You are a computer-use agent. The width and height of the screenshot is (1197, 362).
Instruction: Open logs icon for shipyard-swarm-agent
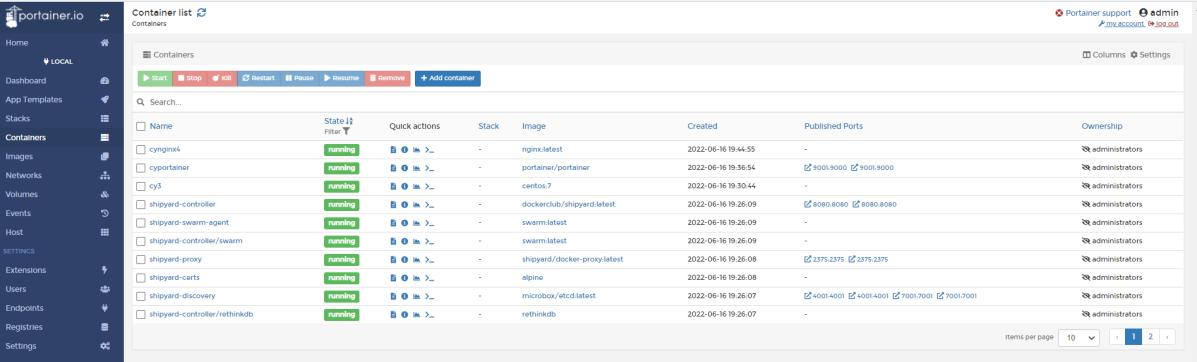pos(392,223)
